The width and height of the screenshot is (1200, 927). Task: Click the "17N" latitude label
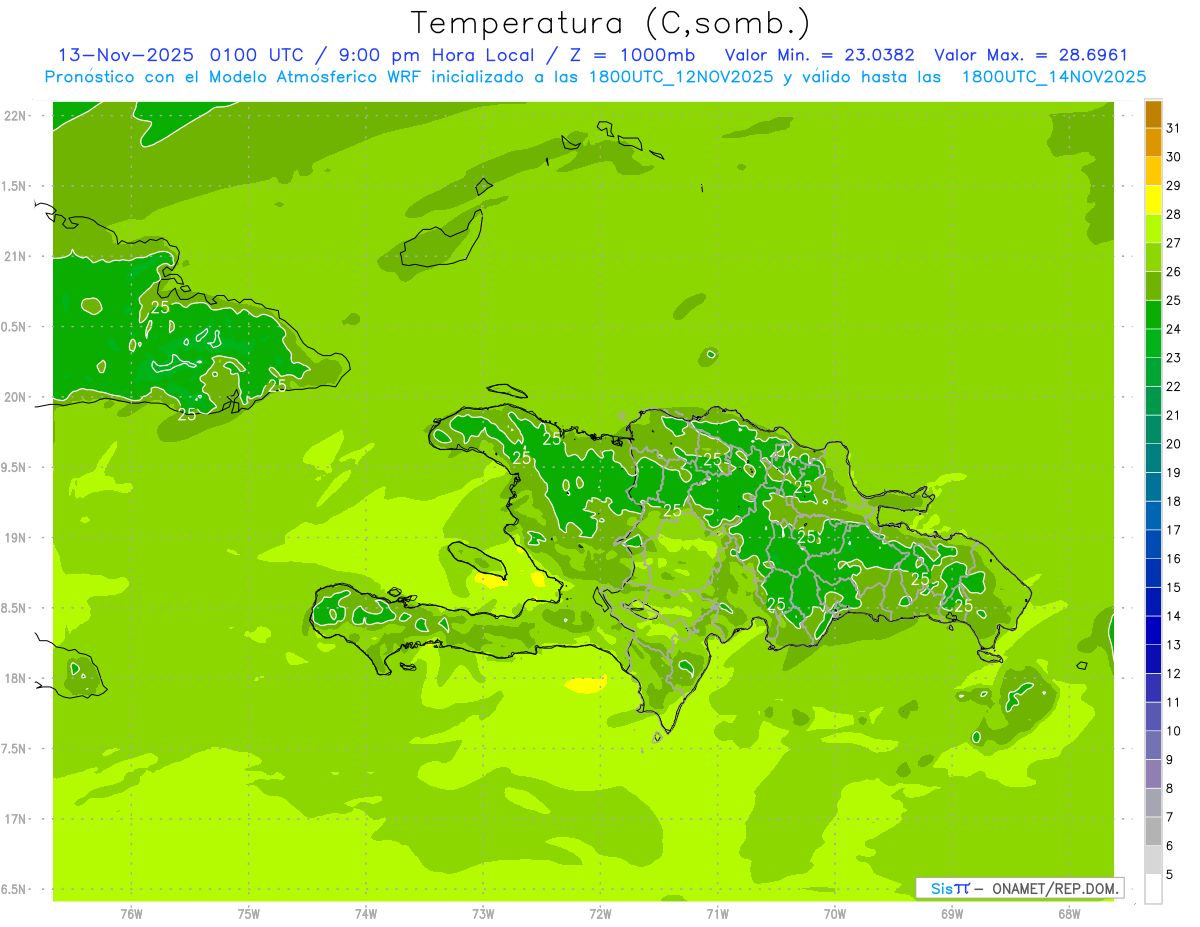click(16, 819)
